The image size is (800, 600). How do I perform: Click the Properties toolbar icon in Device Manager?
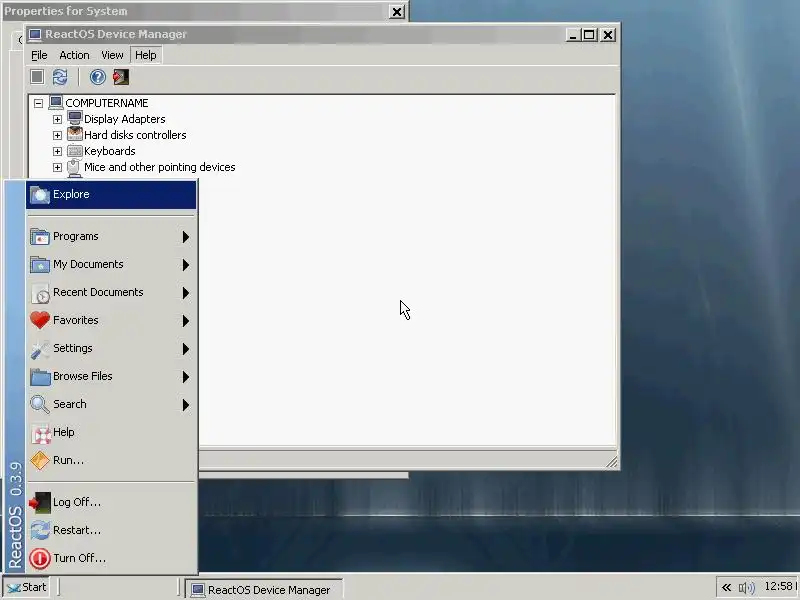point(37,77)
